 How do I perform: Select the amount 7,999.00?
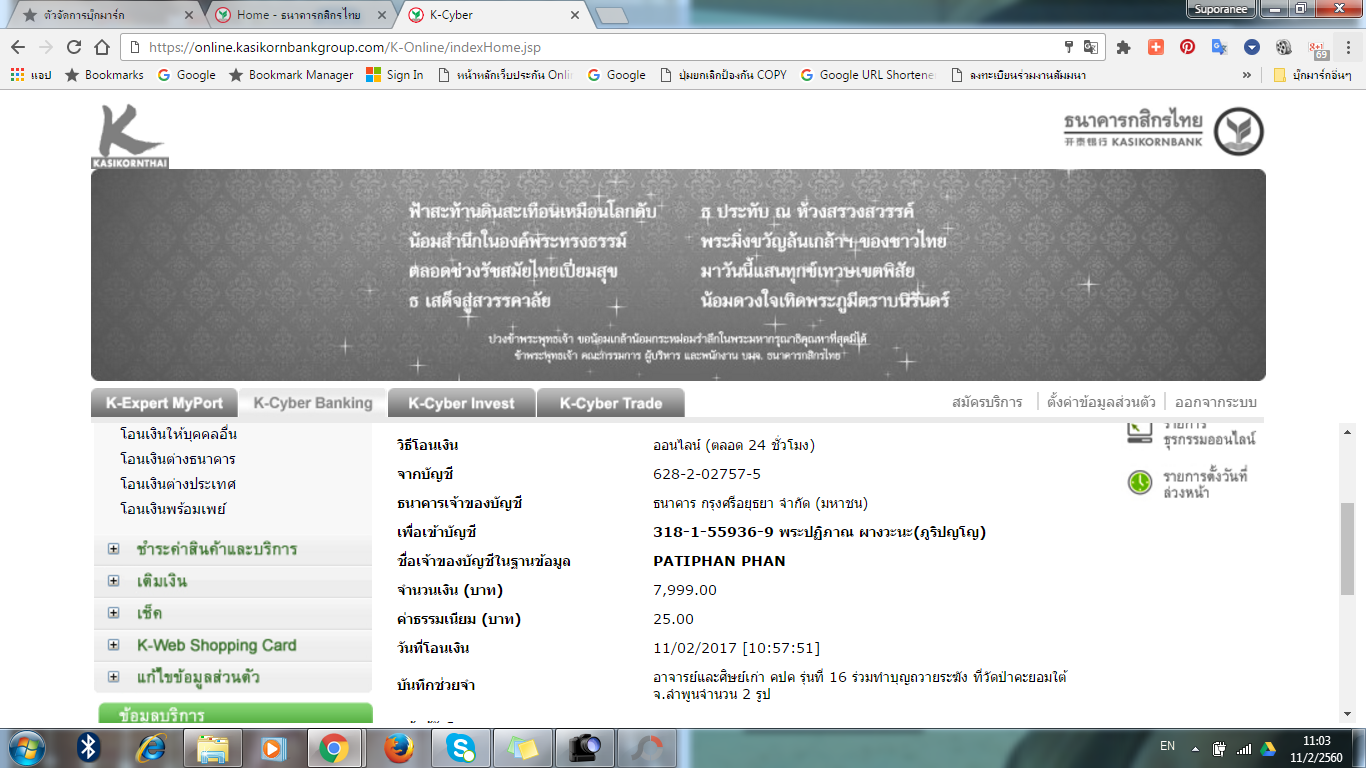click(685, 590)
